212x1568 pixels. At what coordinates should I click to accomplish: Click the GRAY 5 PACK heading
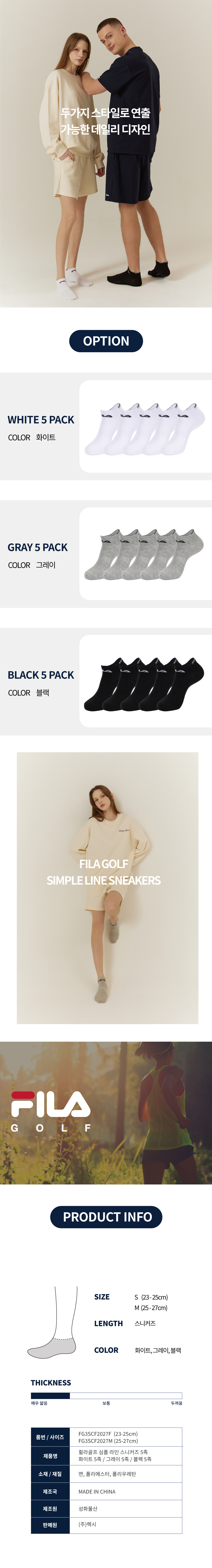(38, 547)
